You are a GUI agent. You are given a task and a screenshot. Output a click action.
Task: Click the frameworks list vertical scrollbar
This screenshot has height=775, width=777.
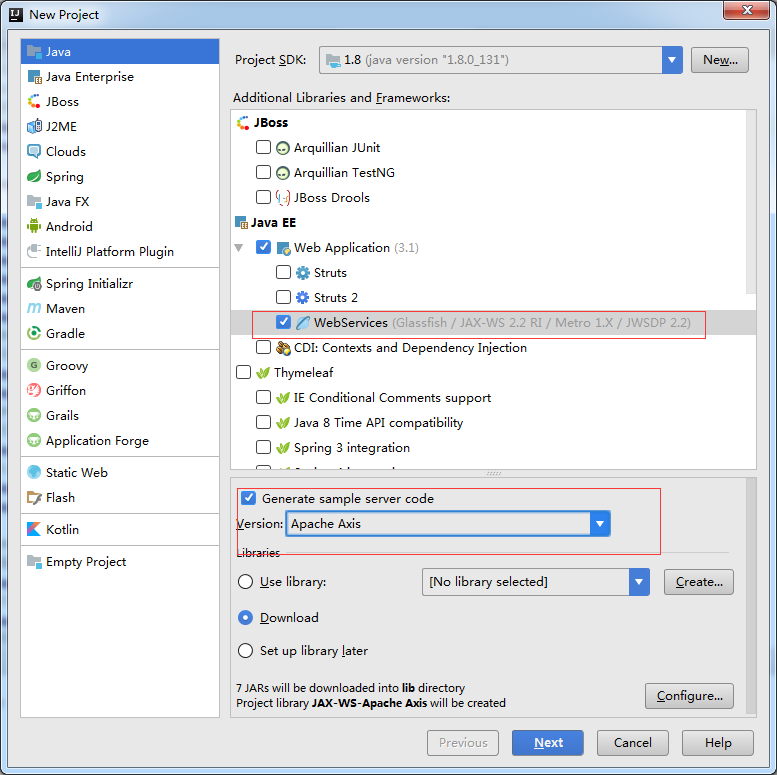751,201
